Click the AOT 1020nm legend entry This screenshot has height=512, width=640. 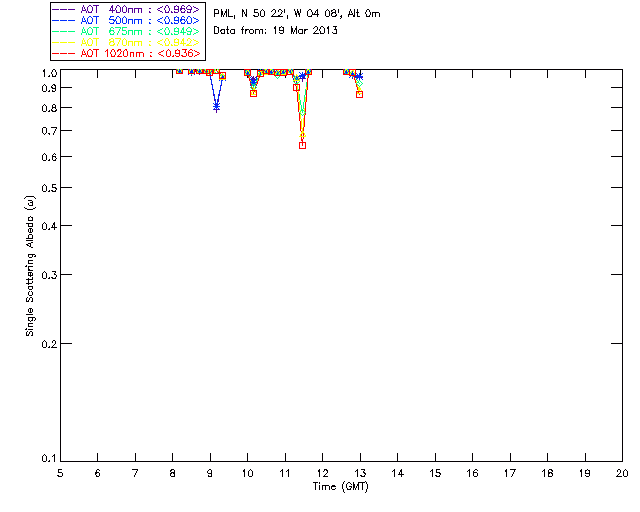126,53
